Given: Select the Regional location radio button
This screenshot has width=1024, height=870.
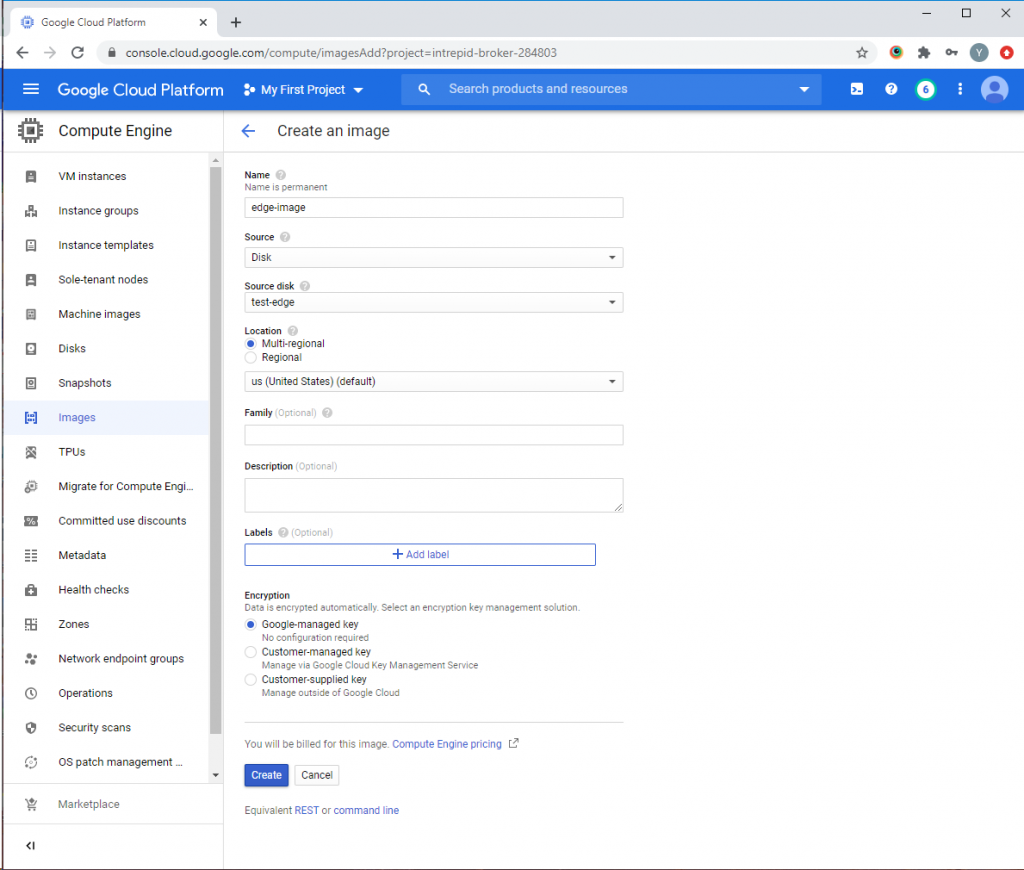Looking at the screenshot, I should pyautogui.click(x=251, y=357).
